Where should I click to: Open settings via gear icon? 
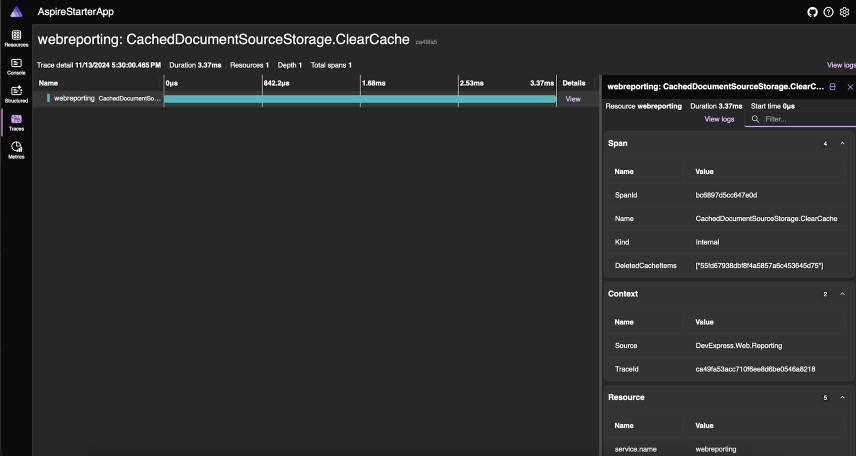(x=844, y=12)
